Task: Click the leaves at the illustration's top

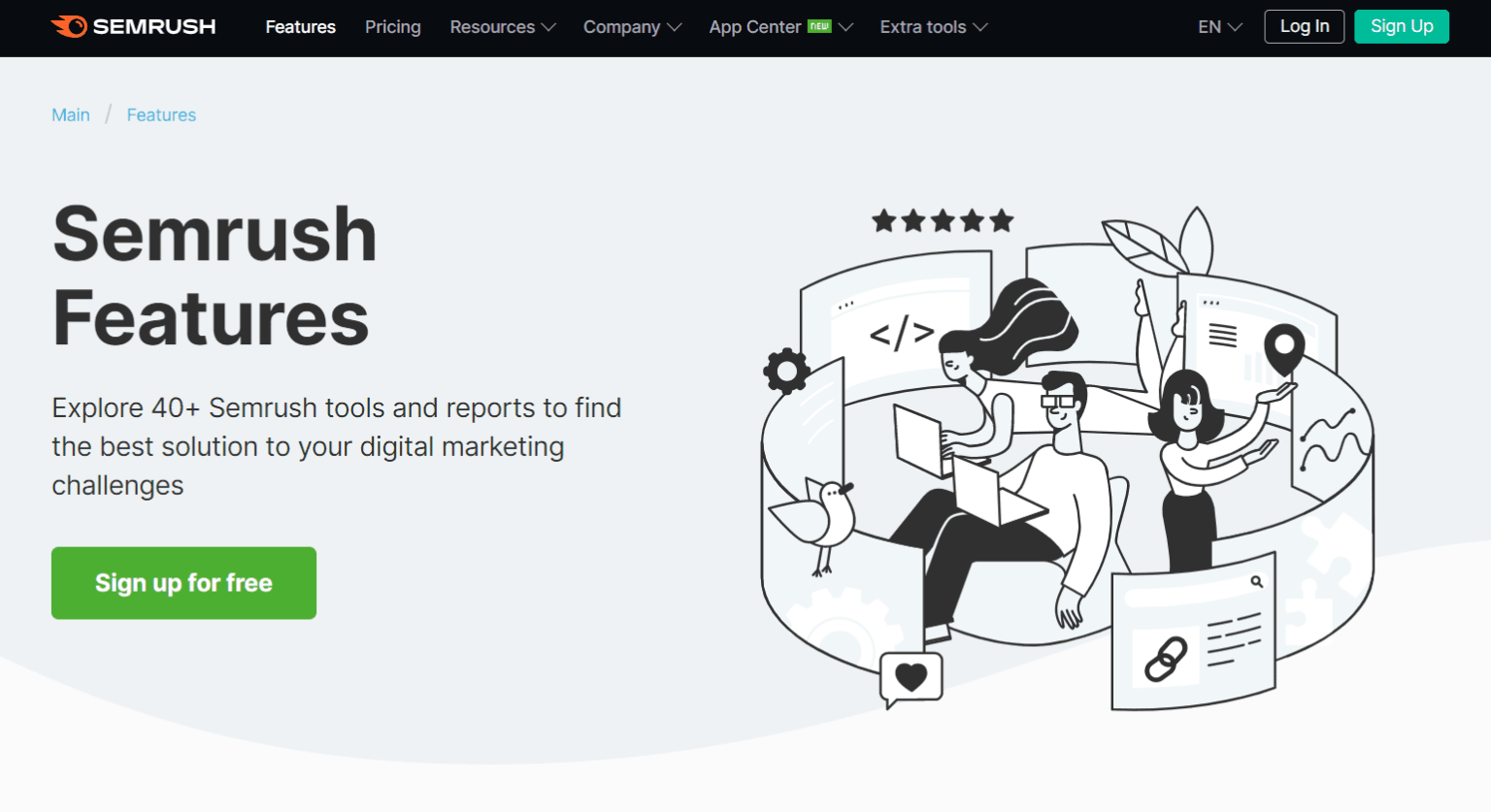Action: pos(1160,243)
